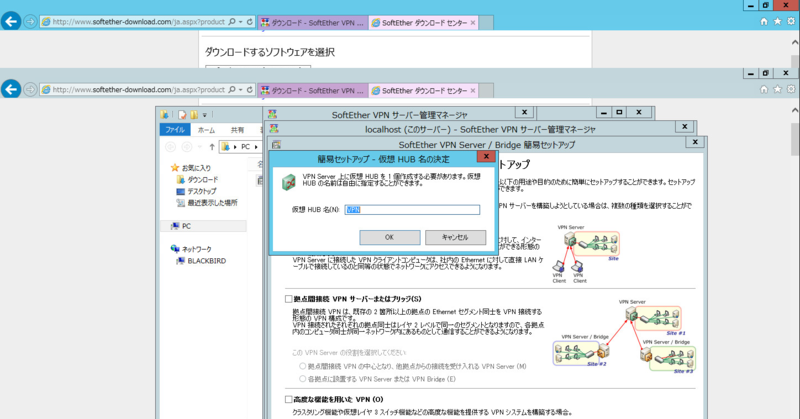Click the 仮想 HUB 名 input field

[412, 210]
